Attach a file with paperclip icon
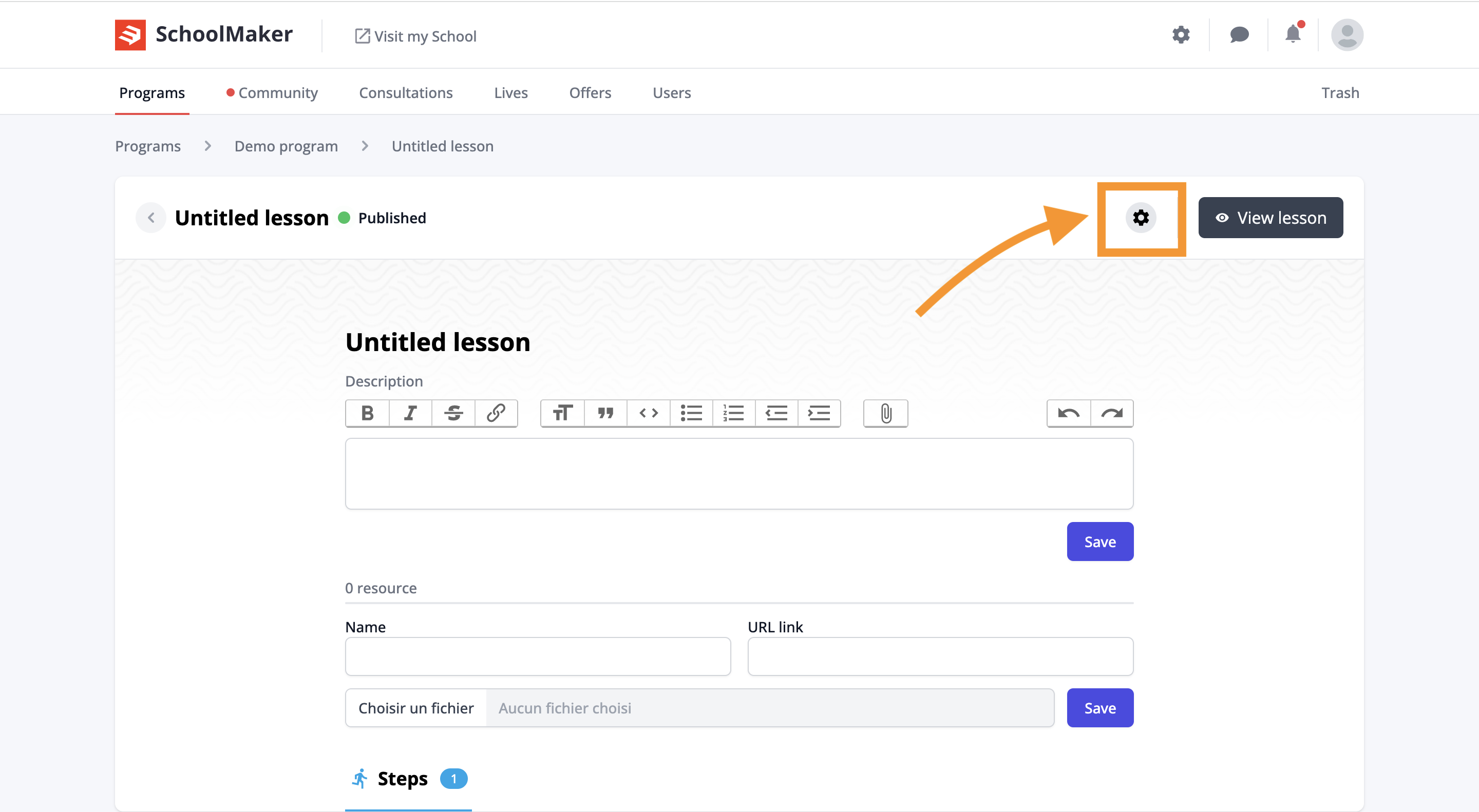The height and width of the screenshot is (812, 1479). click(x=886, y=413)
